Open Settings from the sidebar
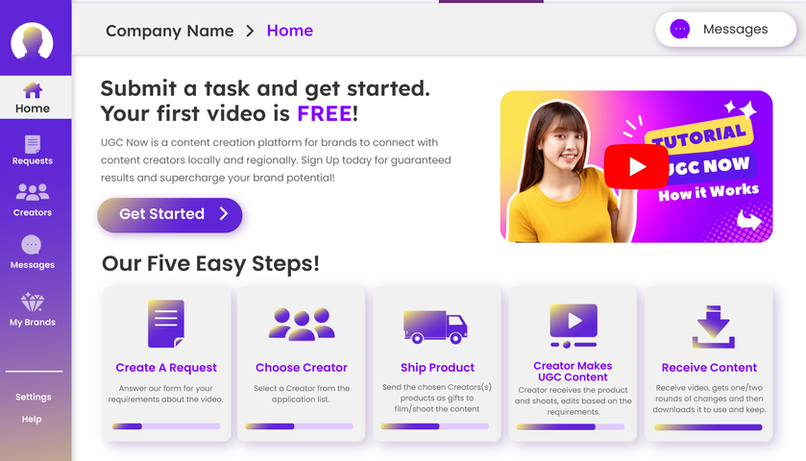The image size is (806, 461). click(x=33, y=397)
